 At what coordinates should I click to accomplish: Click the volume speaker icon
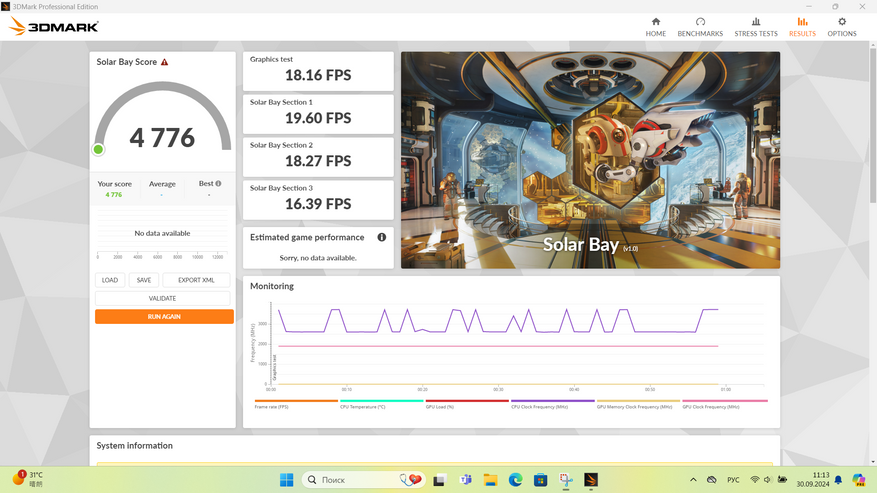tap(768, 480)
